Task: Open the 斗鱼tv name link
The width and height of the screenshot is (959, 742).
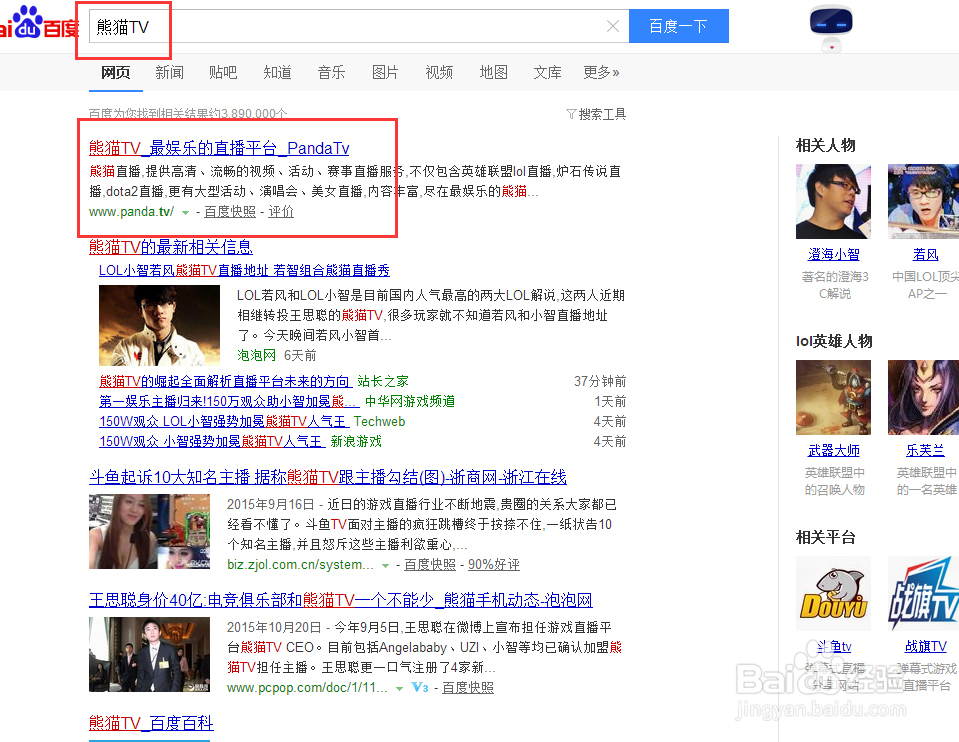Action: [834, 646]
